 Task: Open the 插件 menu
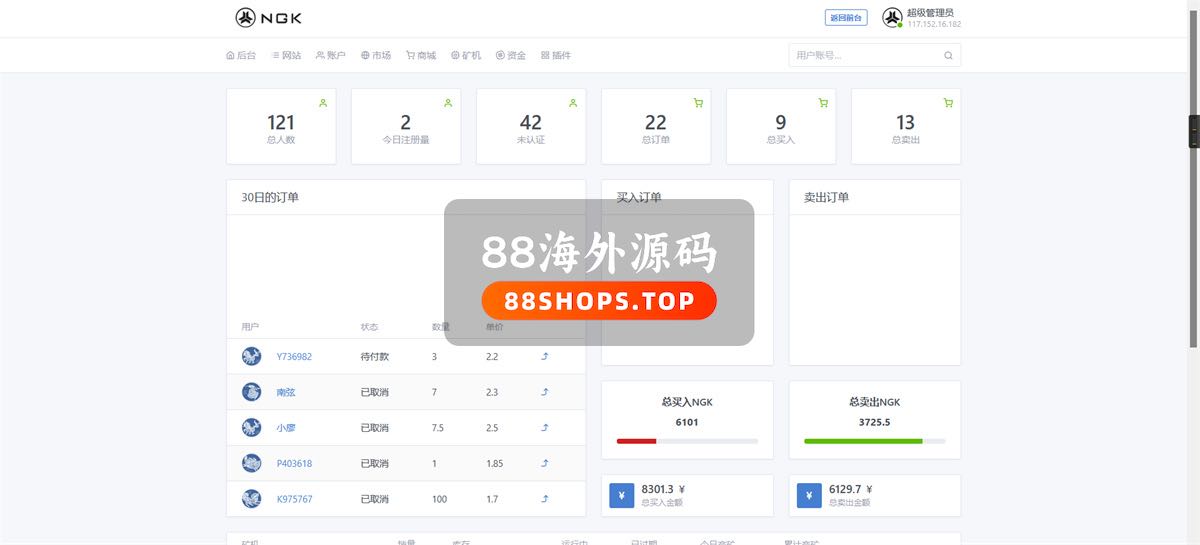[556, 56]
